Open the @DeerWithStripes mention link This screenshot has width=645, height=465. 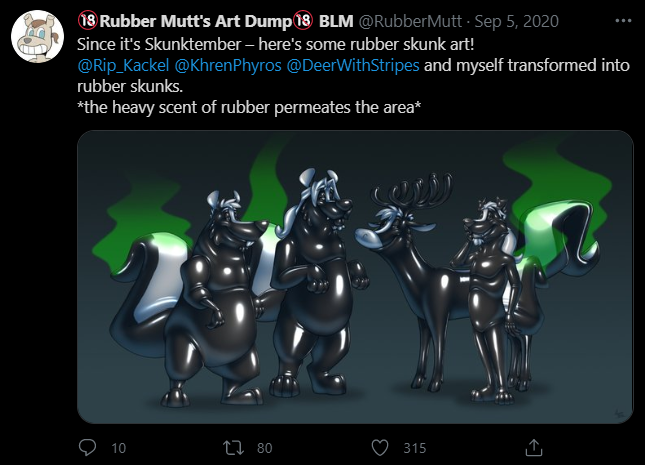pos(353,65)
